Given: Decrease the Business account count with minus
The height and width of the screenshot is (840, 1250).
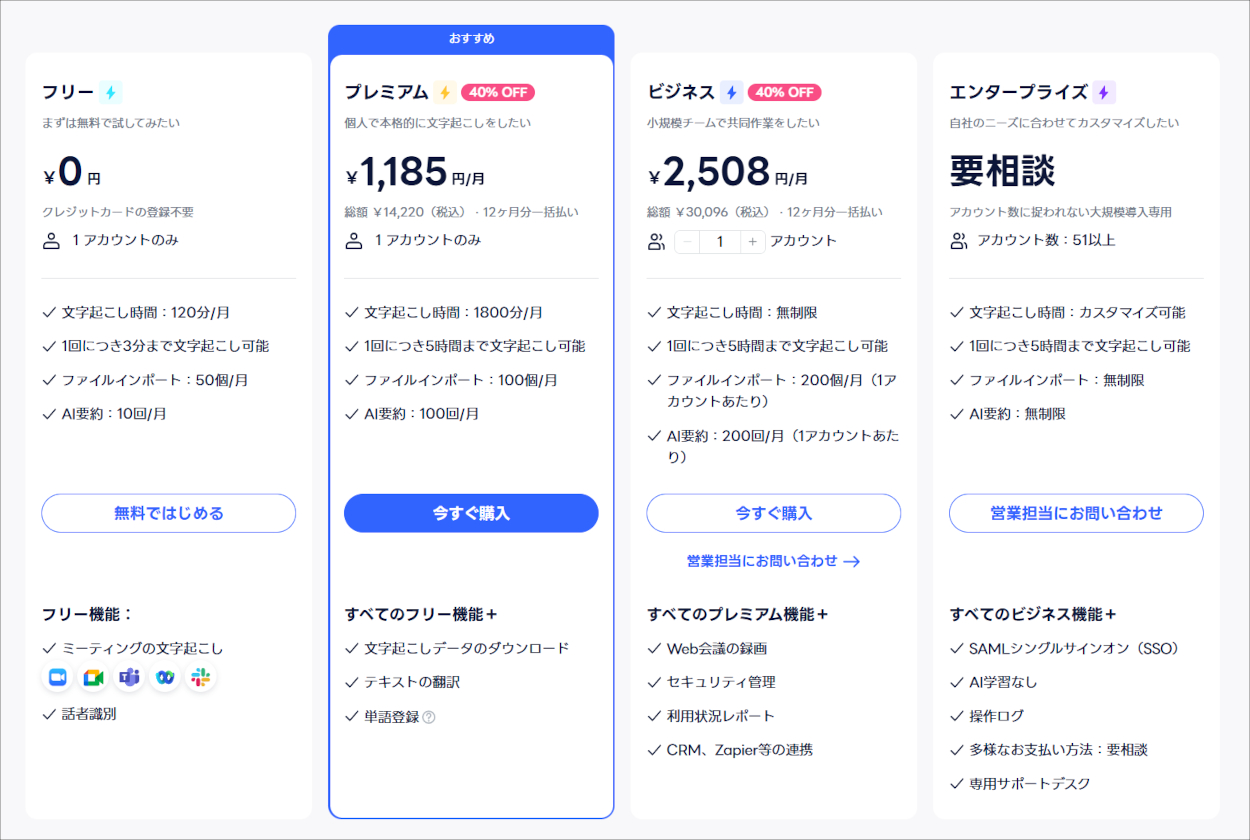Looking at the screenshot, I should [x=687, y=241].
